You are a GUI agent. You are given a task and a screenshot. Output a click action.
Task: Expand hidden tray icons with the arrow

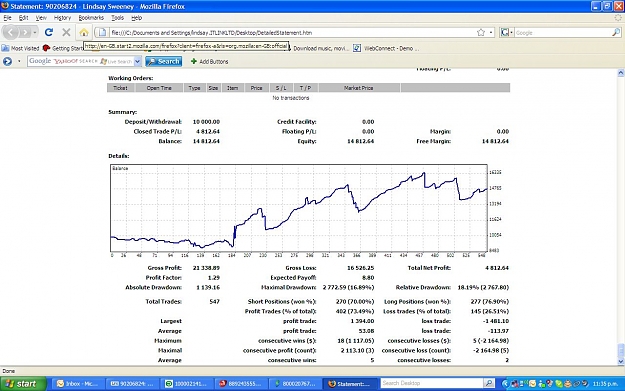click(x=505, y=384)
